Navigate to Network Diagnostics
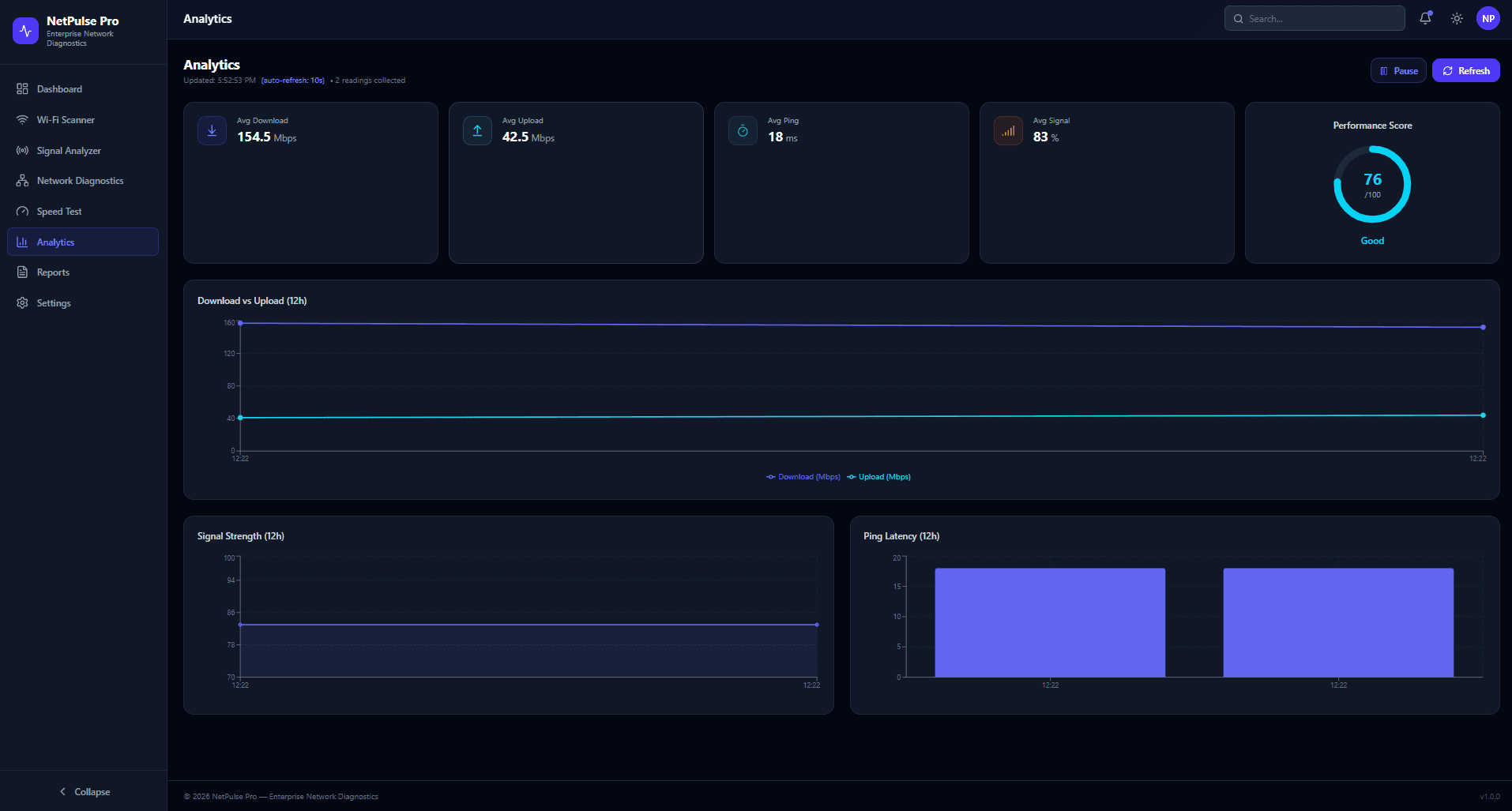Screen dimensions: 1512x811 pyautogui.click(x=83, y=181)
